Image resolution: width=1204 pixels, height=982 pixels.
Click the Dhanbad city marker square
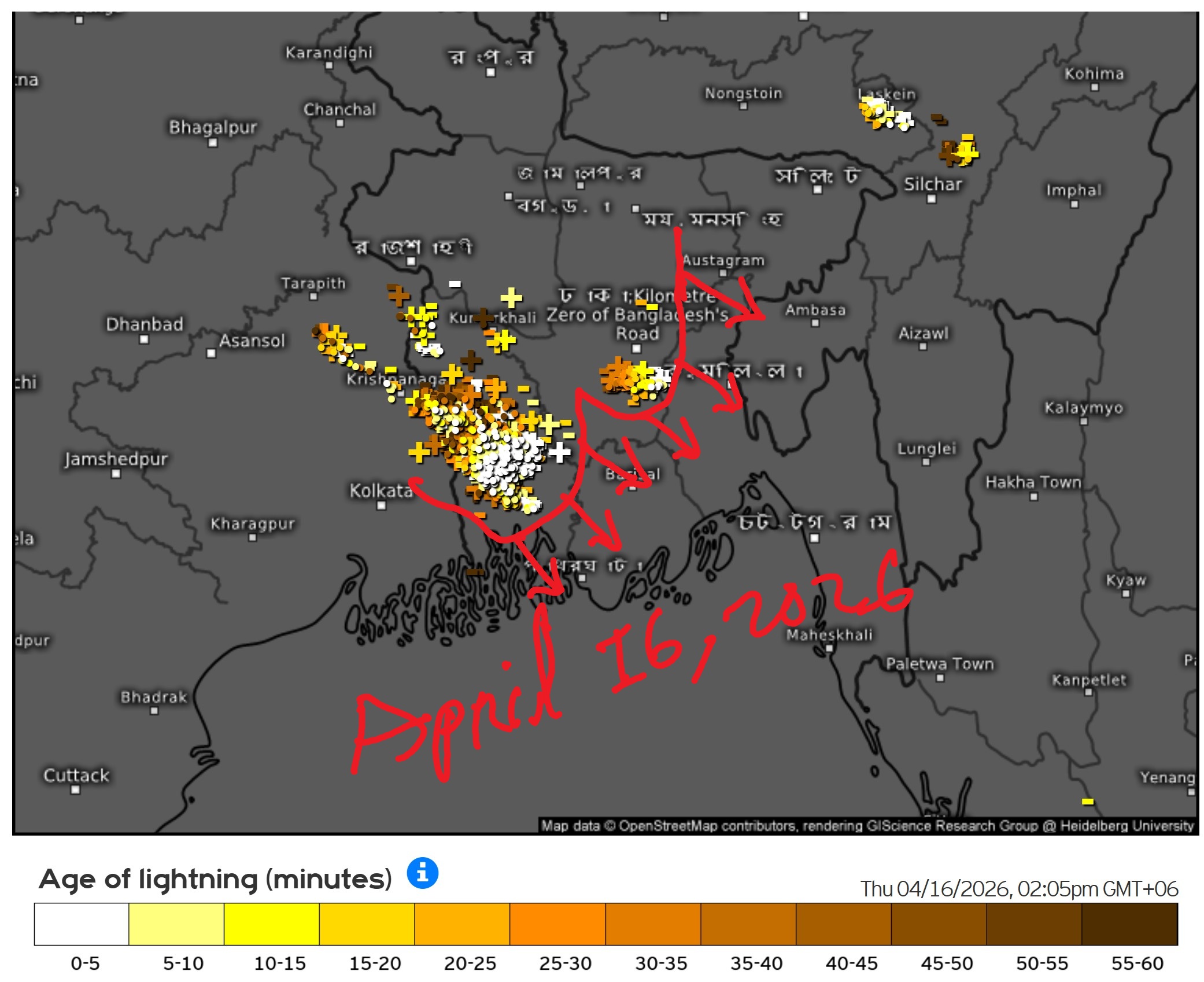pyautogui.click(x=144, y=339)
